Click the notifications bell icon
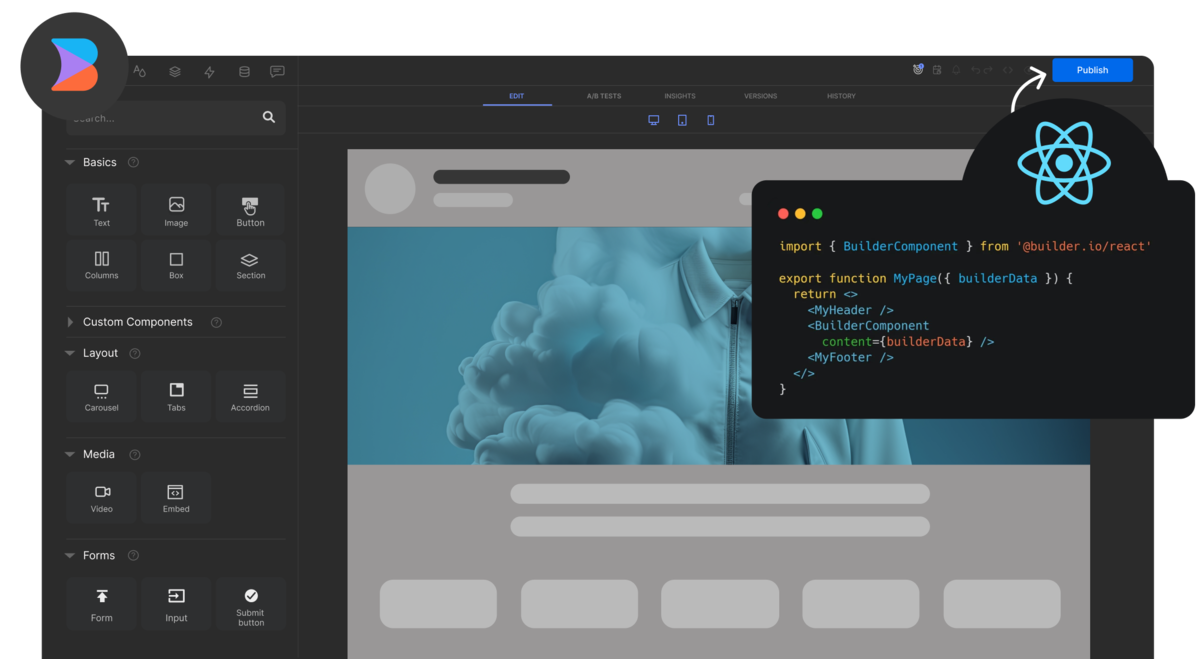Image resolution: width=1200 pixels, height=659 pixels. pos(956,70)
